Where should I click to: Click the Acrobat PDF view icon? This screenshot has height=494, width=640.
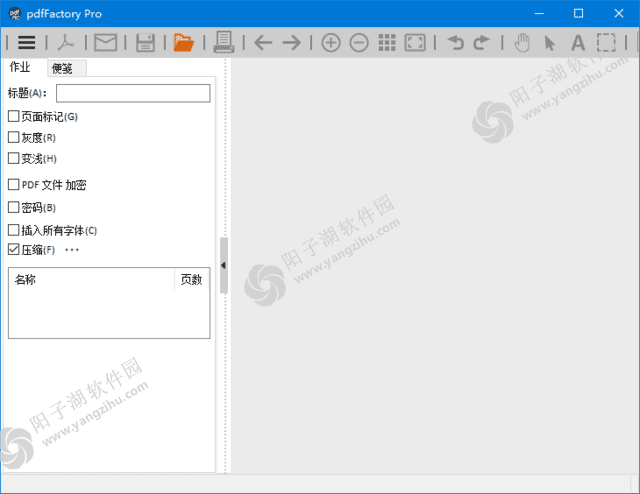pyautogui.click(x=66, y=42)
